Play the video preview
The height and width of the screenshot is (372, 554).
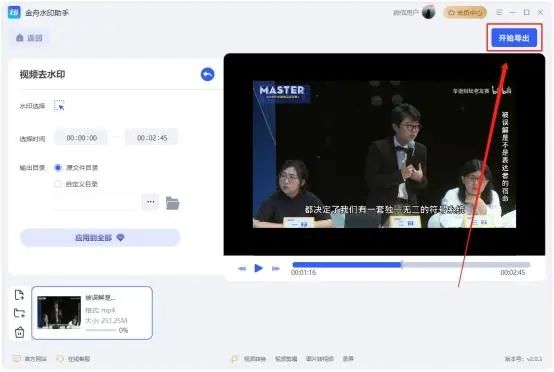tap(259, 268)
